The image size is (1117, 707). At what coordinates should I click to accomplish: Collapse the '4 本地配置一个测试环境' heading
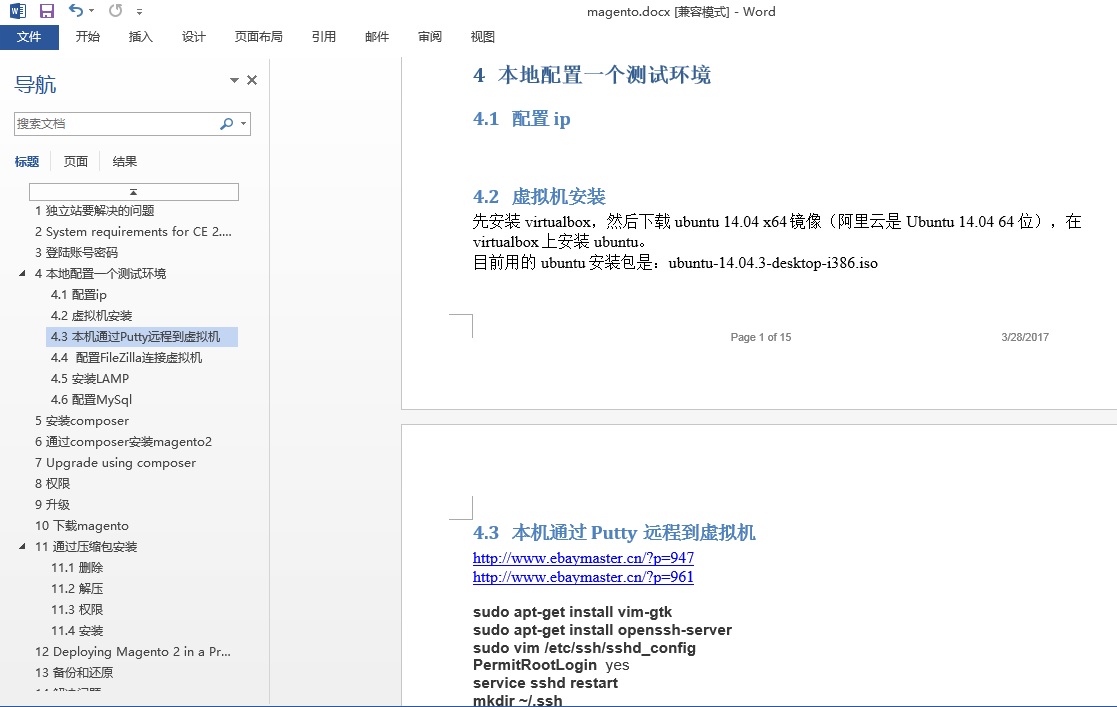click(x=23, y=274)
